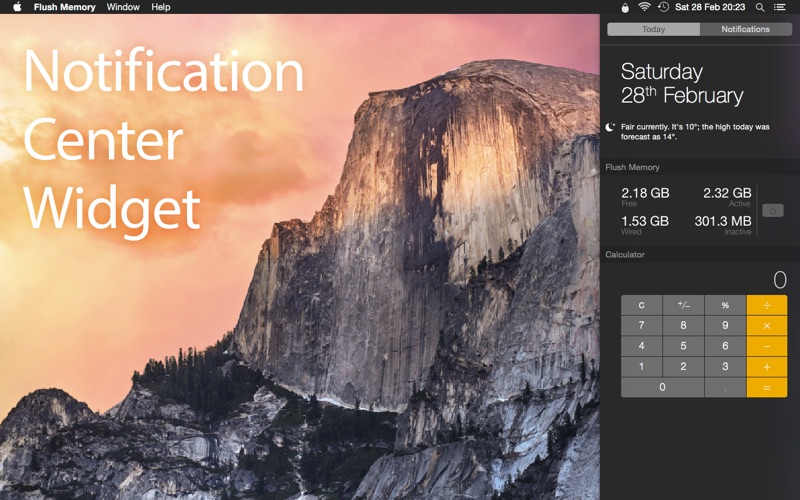Clear the calculator with C key
The width and height of the screenshot is (800, 500).
(x=641, y=305)
